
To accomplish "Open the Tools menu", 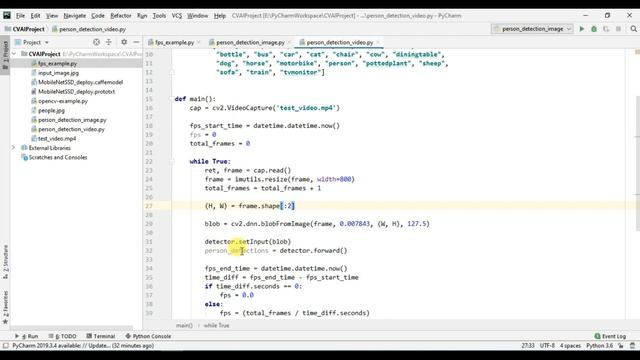I will [159, 16].
